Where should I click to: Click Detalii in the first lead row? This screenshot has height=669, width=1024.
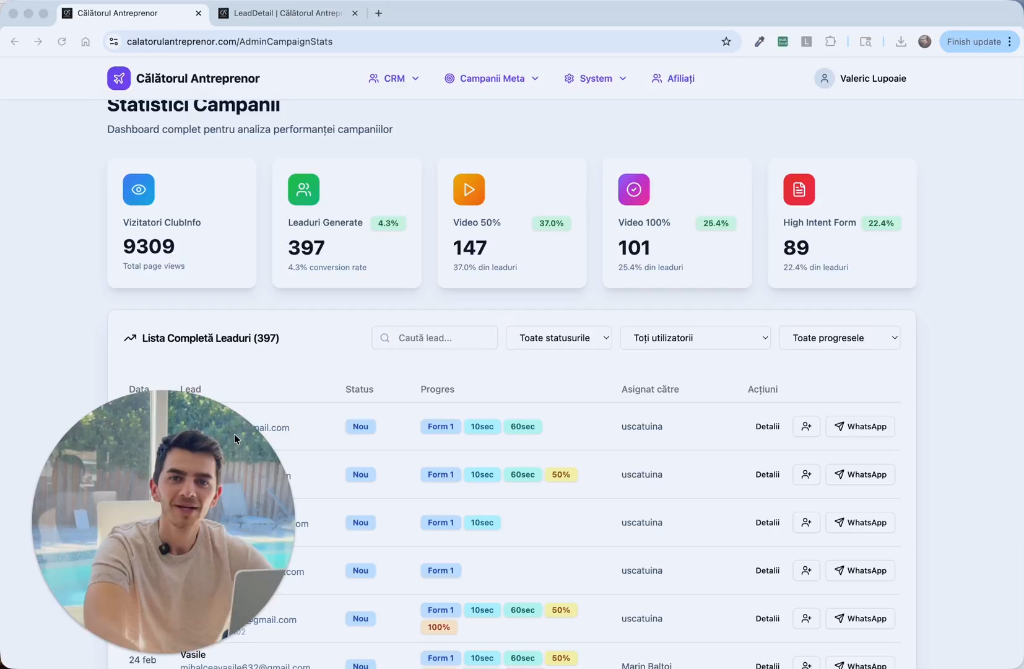(x=767, y=427)
